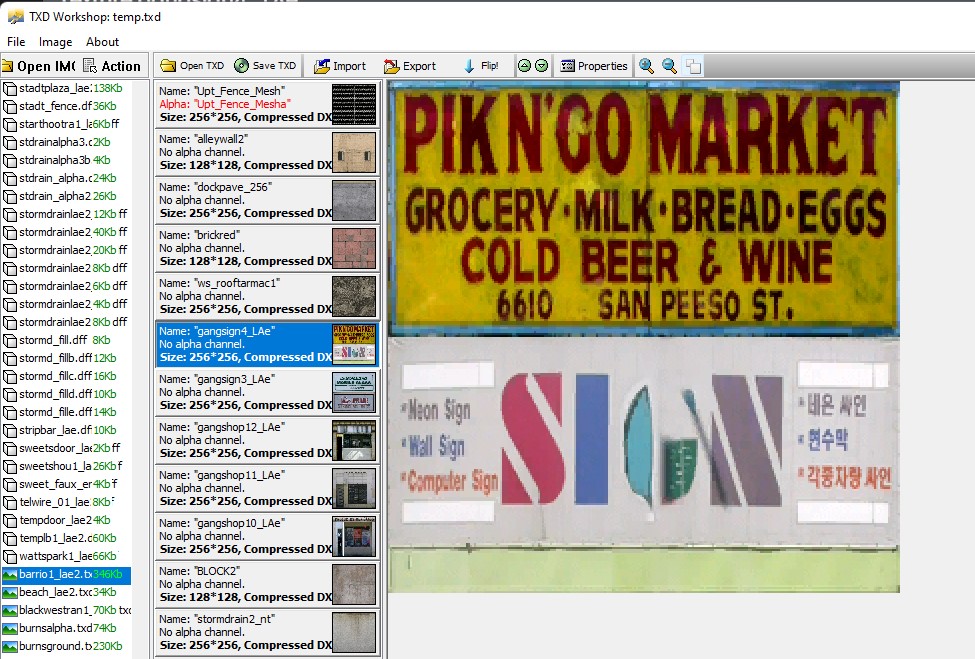The height and width of the screenshot is (659, 975).
Task: Select the gangshop12_LAe texture entry
Action: 267,440
